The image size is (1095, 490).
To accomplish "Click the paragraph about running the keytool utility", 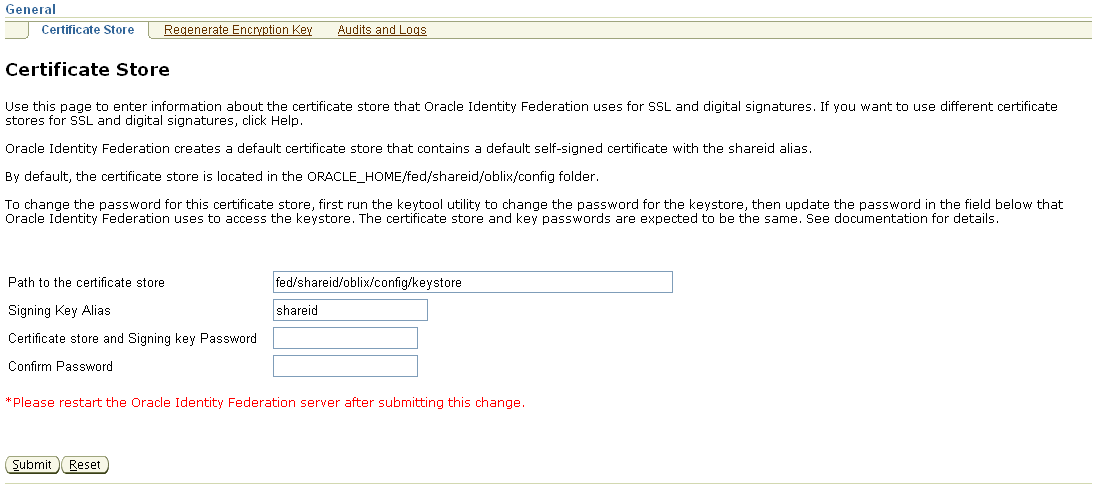I will click(x=534, y=211).
